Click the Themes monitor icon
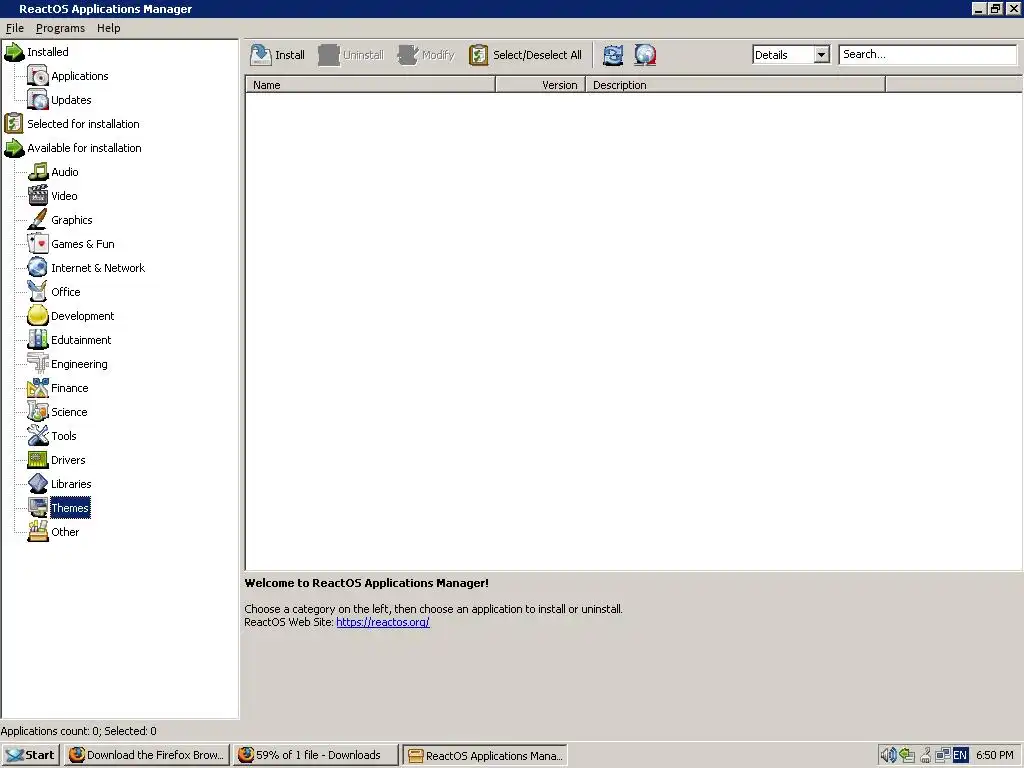1024x768 pixels. (38, 508)
